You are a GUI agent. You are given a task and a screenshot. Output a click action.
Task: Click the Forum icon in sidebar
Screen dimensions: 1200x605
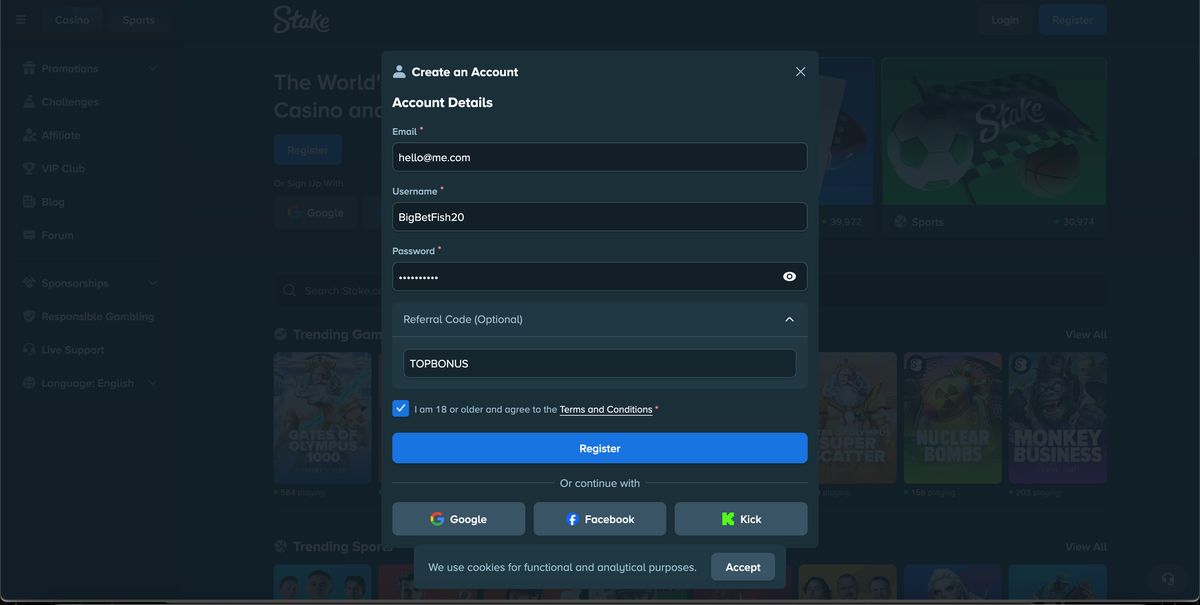[x=29, y=235]
